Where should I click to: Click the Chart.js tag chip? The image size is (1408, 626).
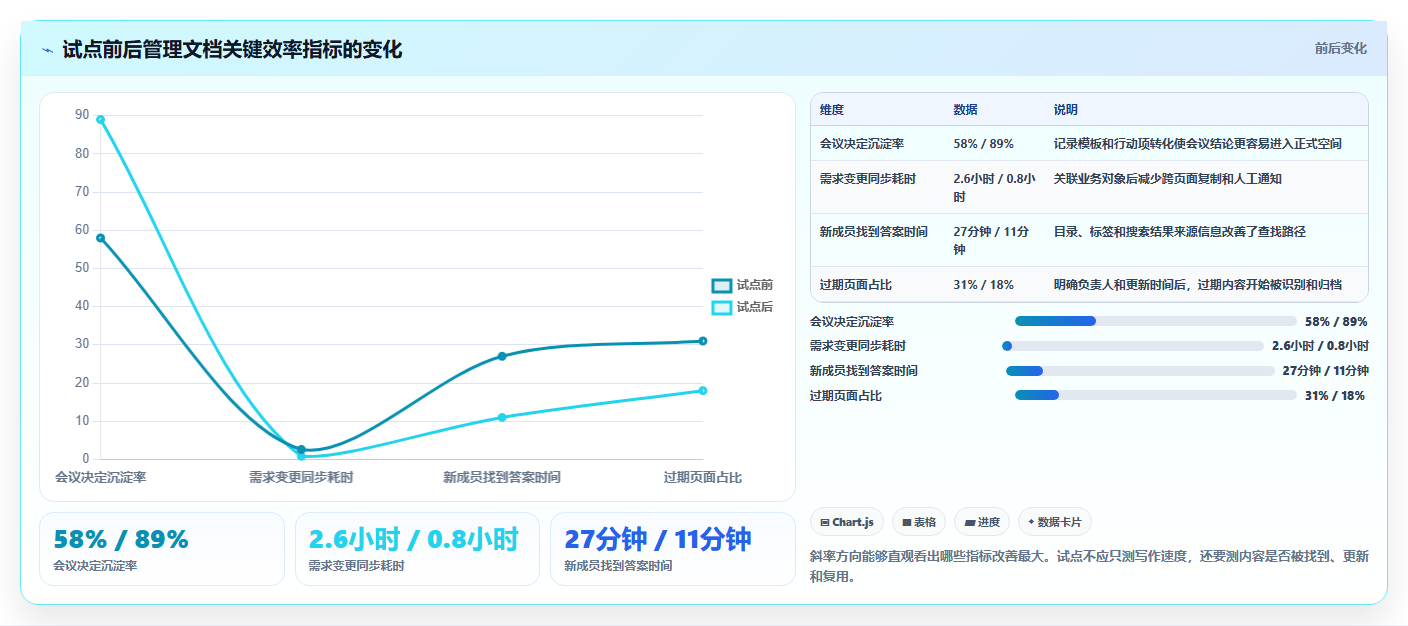(x=847, y=522)
